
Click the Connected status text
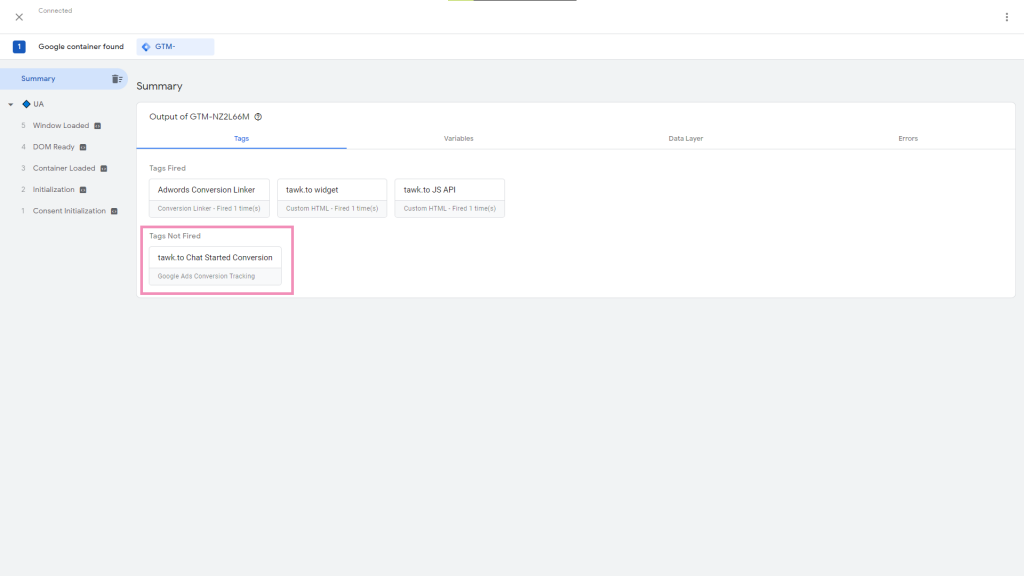tap(56, 10)
